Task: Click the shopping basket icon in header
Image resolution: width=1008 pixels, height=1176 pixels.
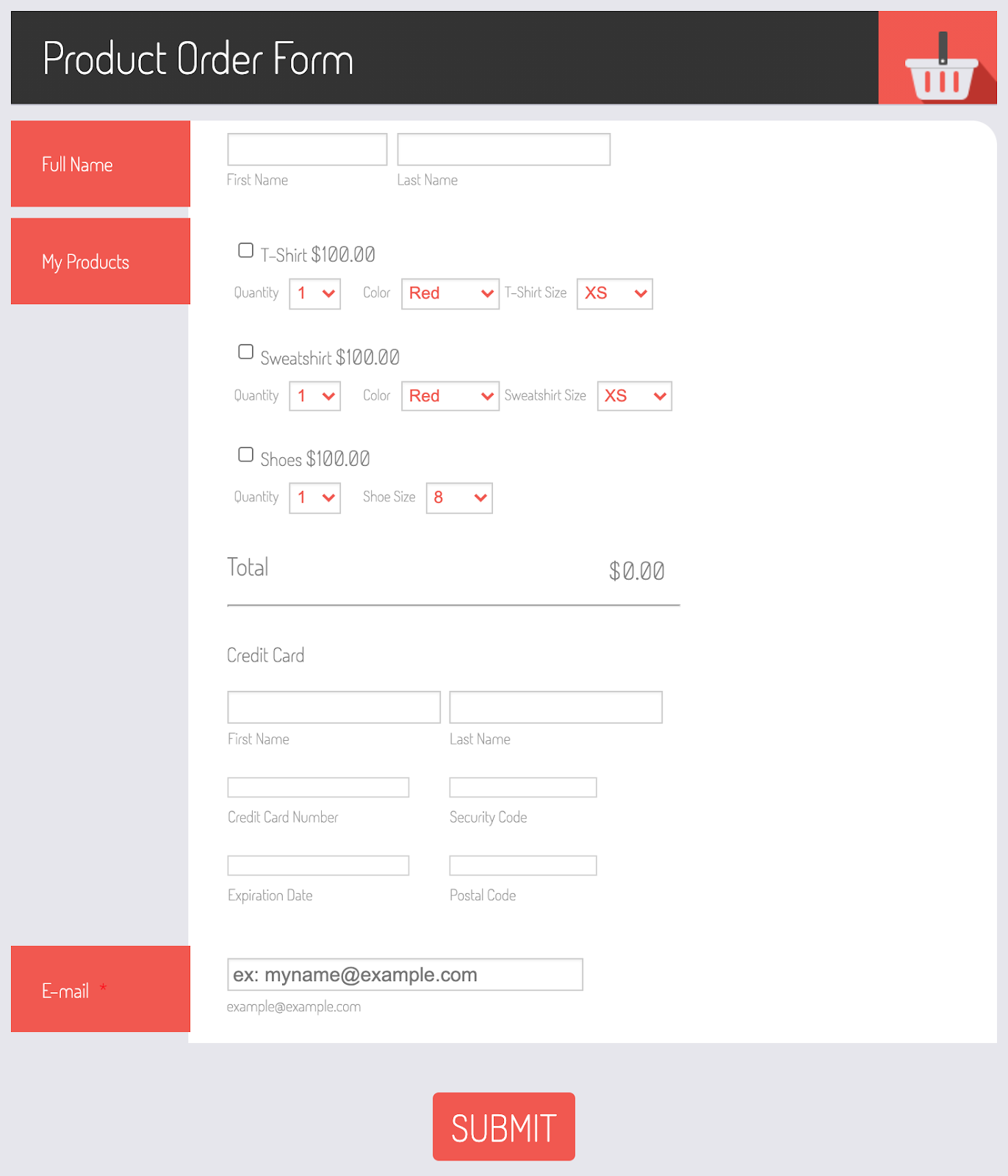Action: point(941,67)
